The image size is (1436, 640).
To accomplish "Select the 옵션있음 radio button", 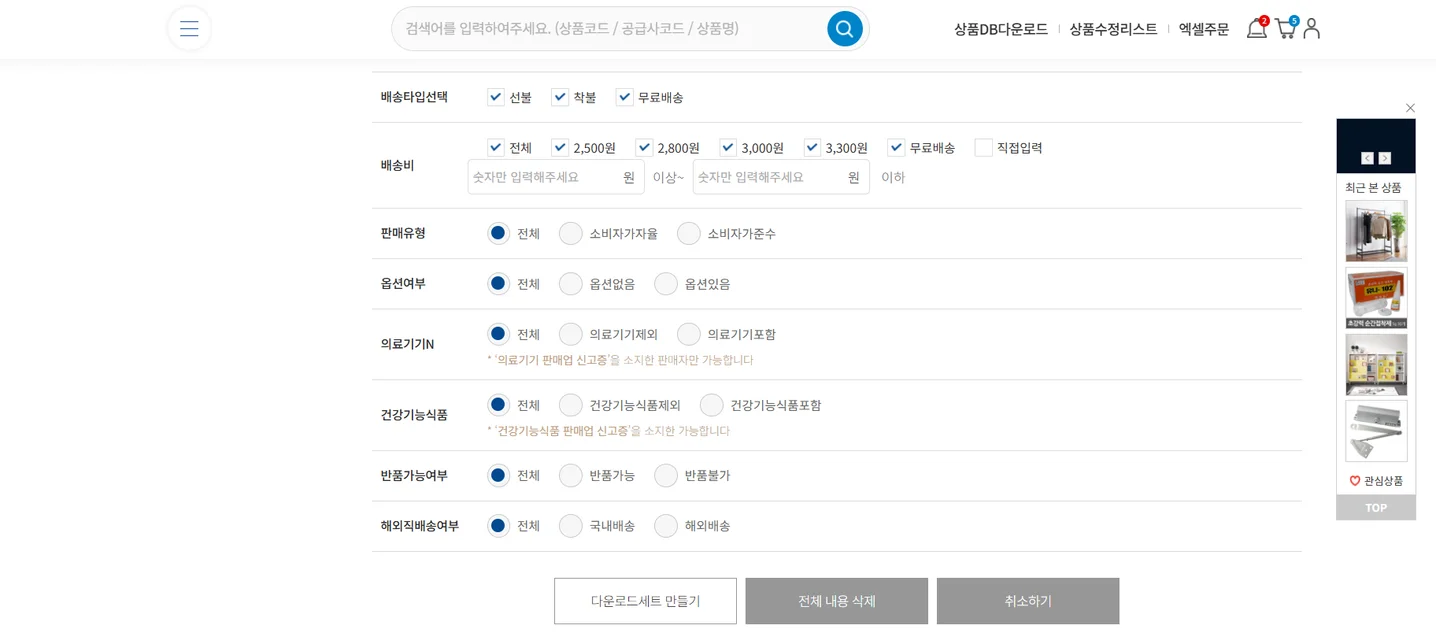I will [x=666, y=283].
